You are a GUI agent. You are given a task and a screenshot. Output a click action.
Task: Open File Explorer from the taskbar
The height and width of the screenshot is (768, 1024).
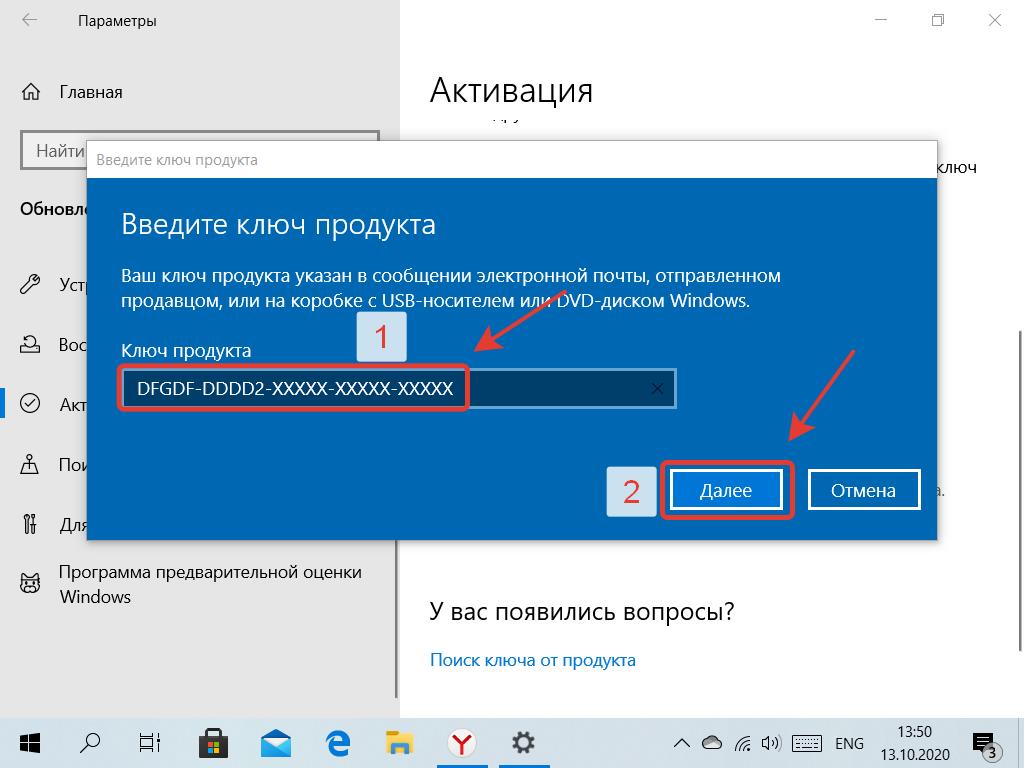pyautogui.click(x=398, y=743)
